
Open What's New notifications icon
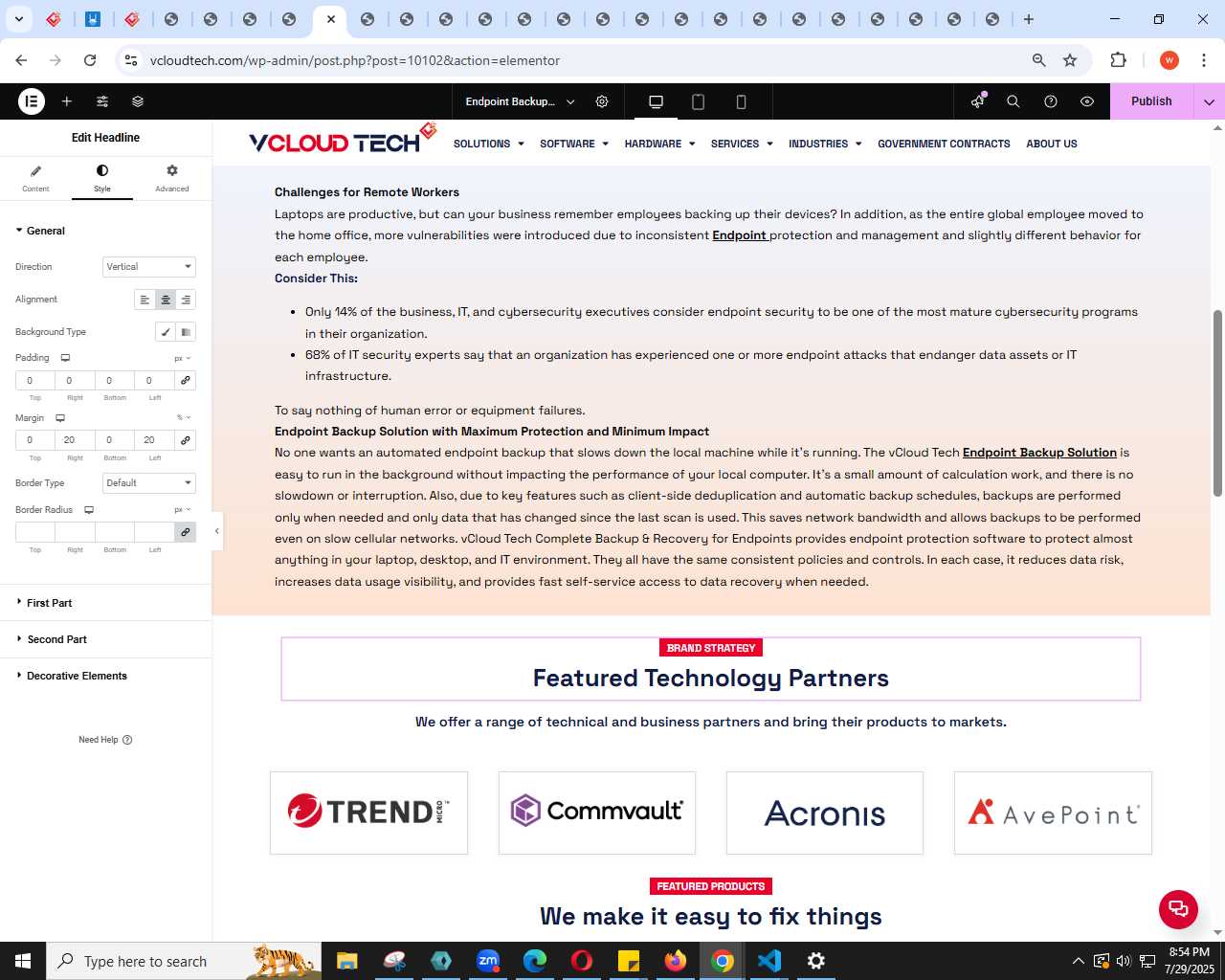pyautogui.click(x=977, y=101)
